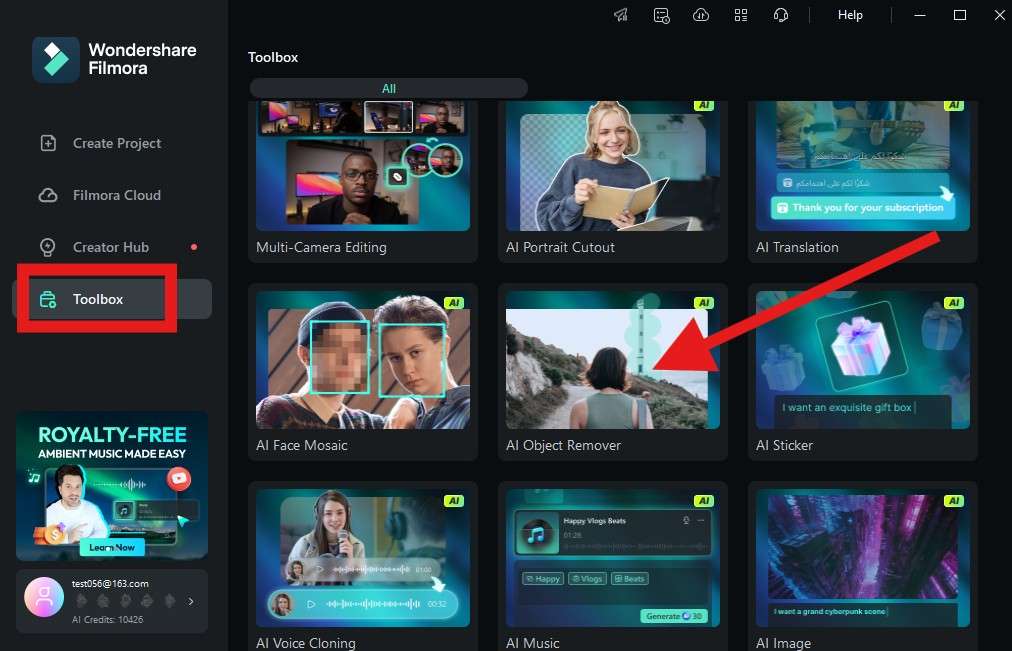
Task: Click the user avatar icon
Action: tap(44, 597)
